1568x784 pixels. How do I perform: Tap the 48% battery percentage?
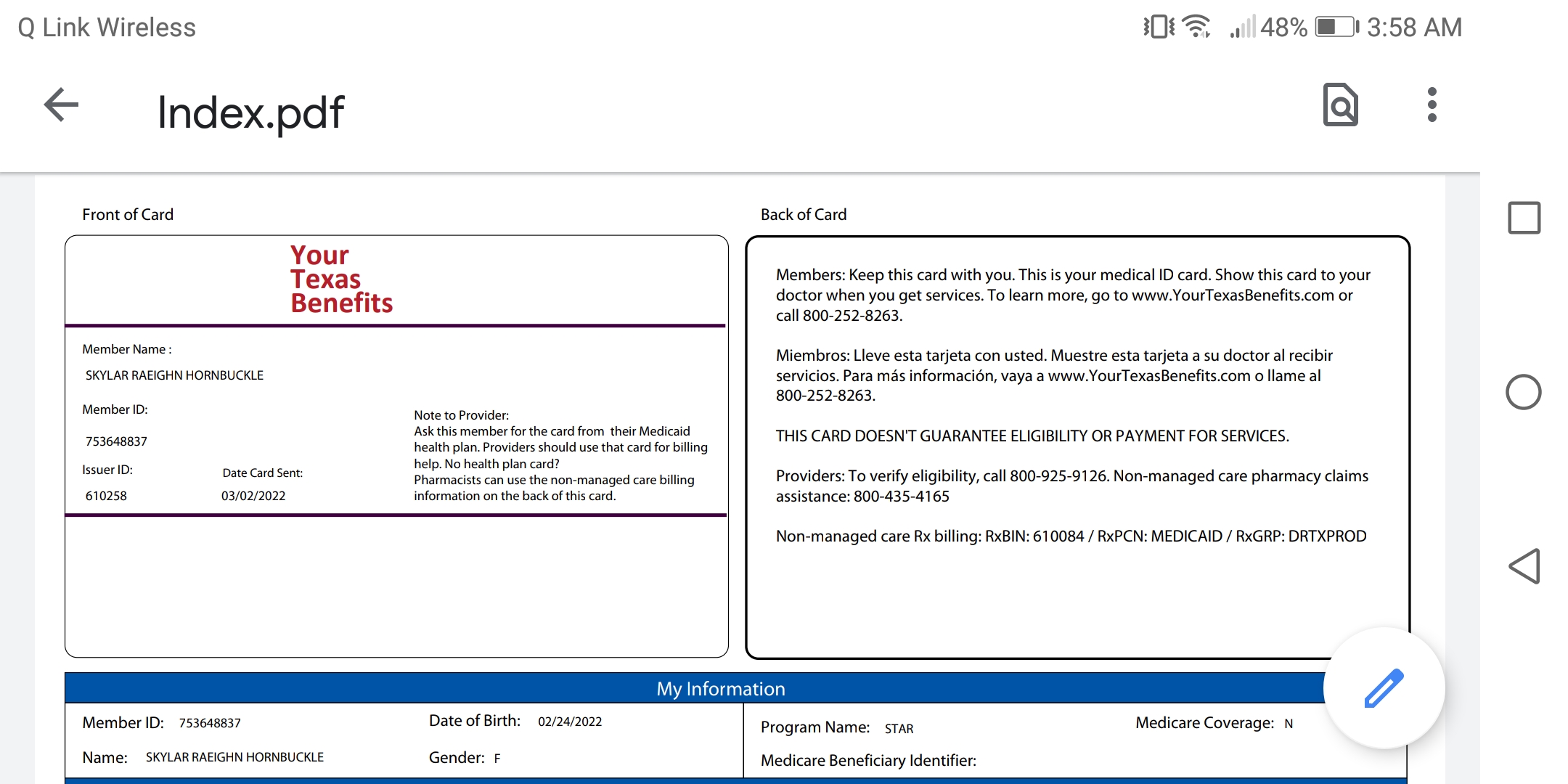(1283, 28)
